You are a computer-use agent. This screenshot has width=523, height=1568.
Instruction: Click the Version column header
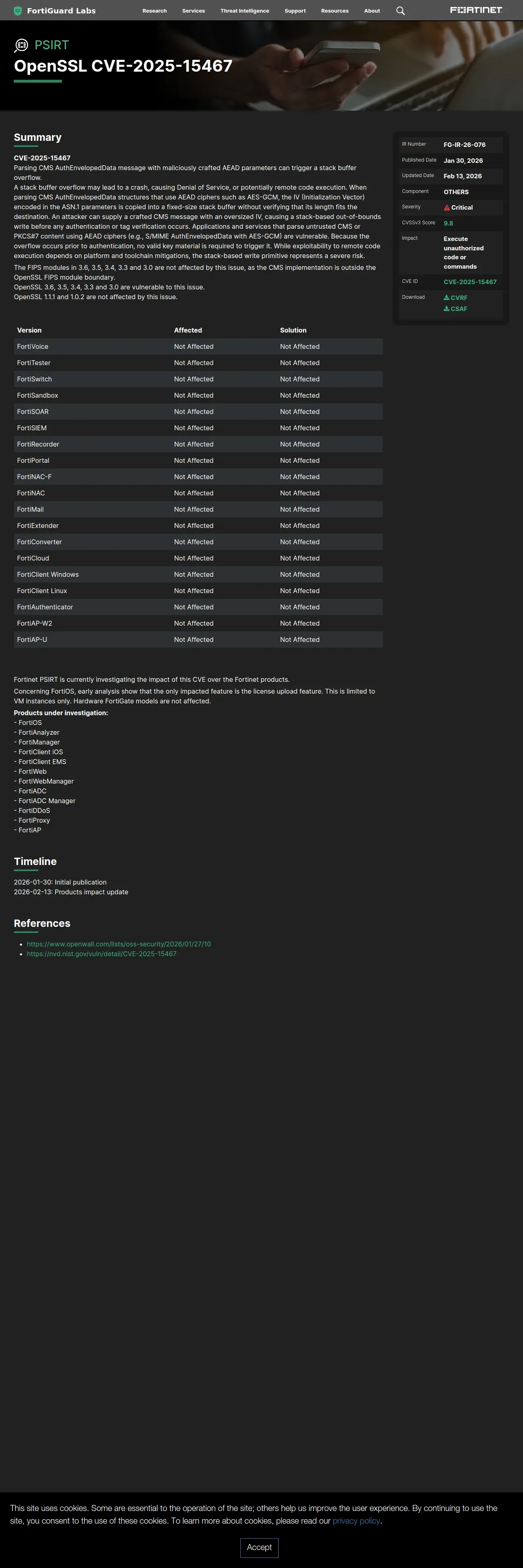(x=29, y=330)
